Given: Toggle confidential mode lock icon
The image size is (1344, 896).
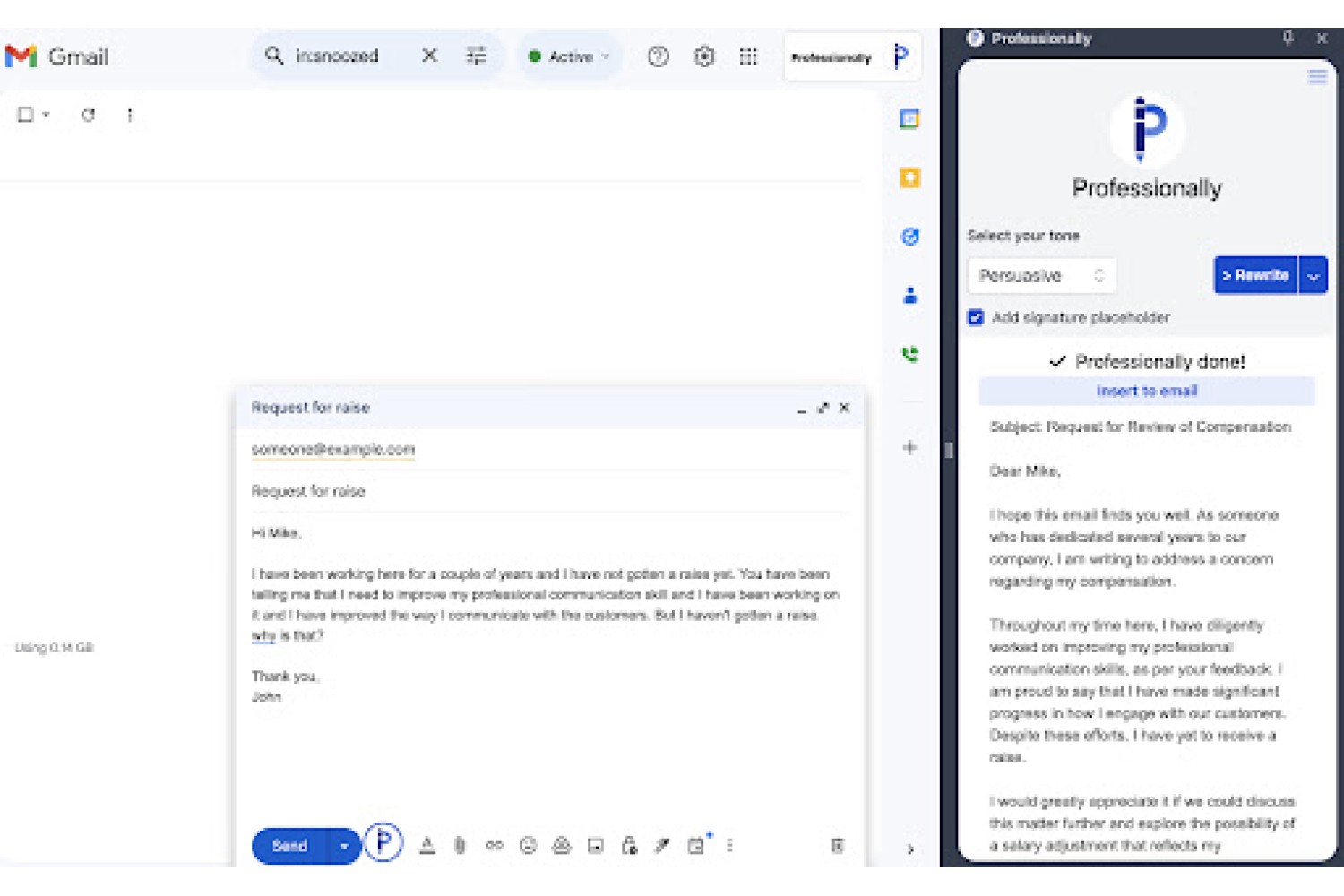Looking at the screenshot, I should (x=629, y=845).
